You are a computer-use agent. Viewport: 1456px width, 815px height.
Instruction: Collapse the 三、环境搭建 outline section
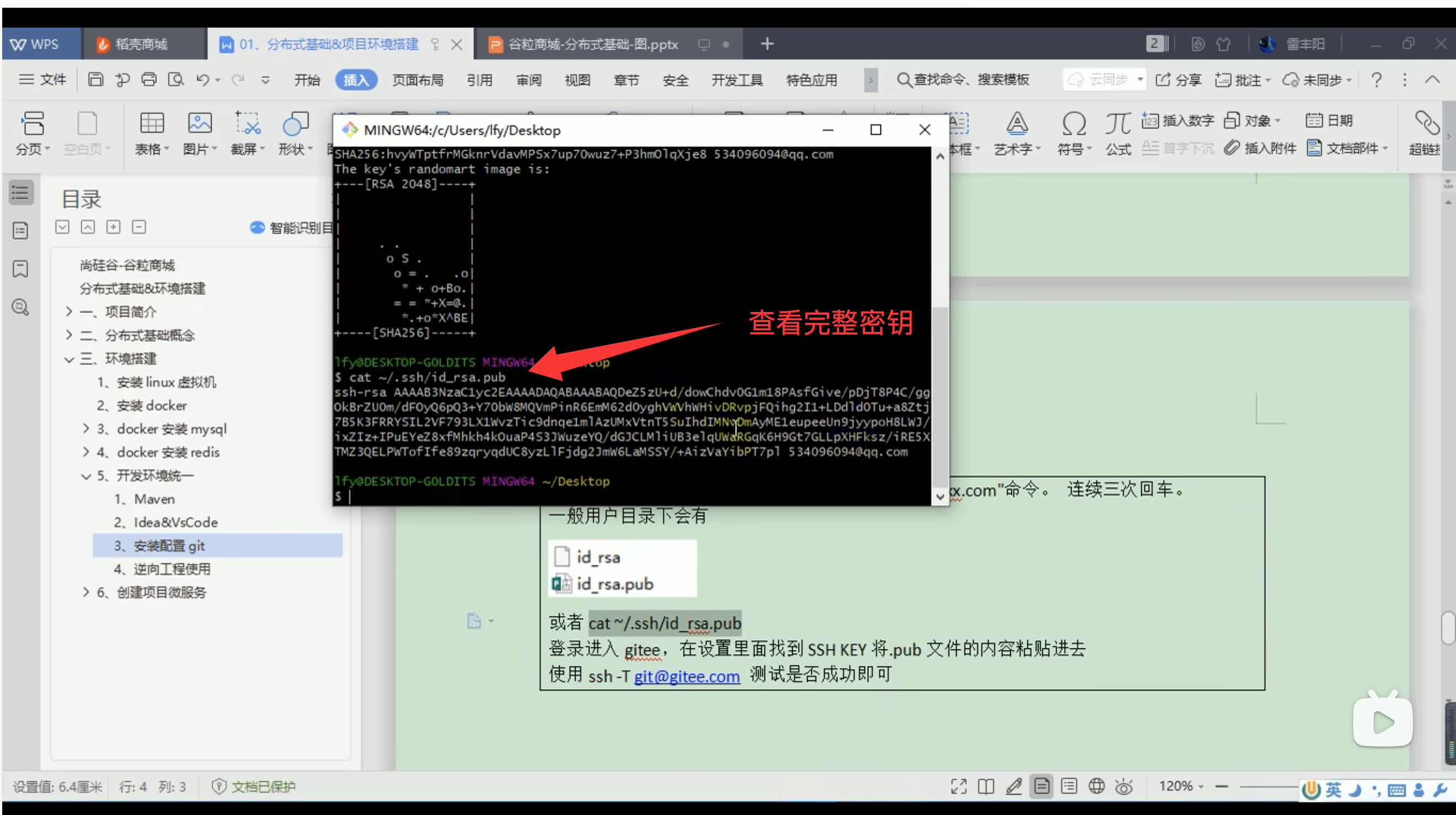pos(69,359)
